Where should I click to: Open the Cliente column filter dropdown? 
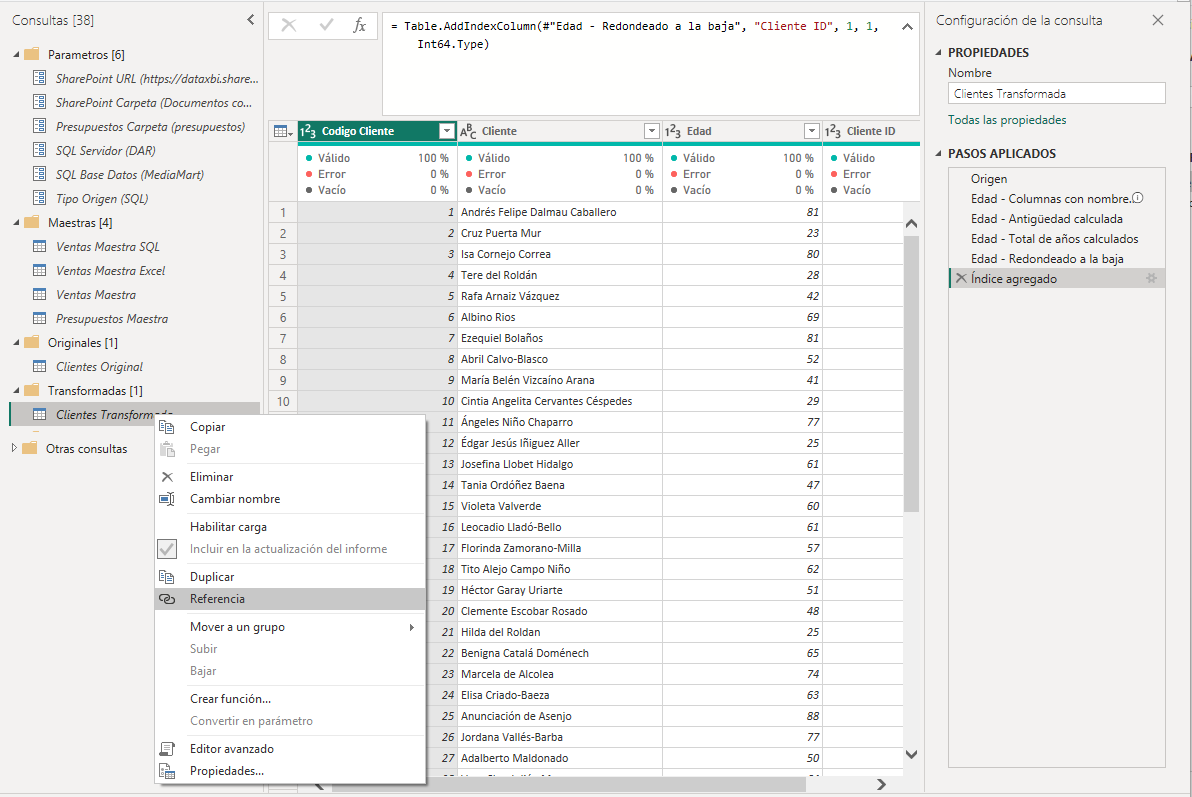tap(651, 132)
